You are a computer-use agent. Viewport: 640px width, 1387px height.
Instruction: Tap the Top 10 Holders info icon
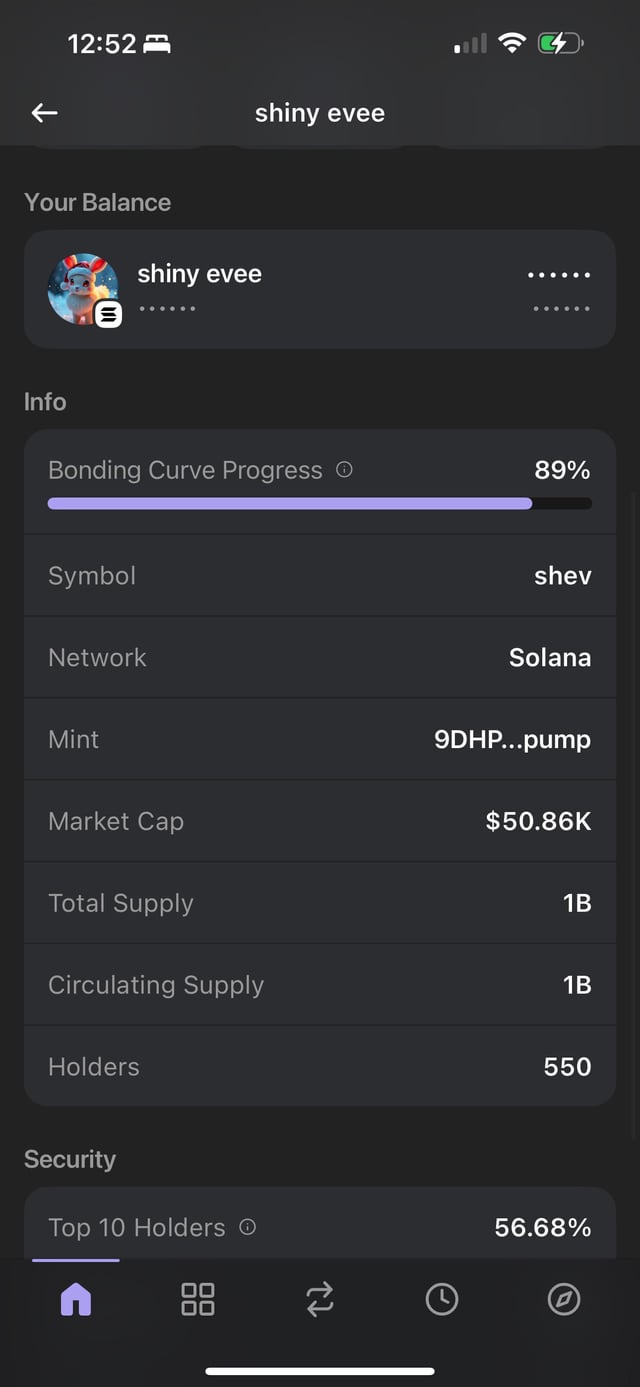click(248, 1227)
